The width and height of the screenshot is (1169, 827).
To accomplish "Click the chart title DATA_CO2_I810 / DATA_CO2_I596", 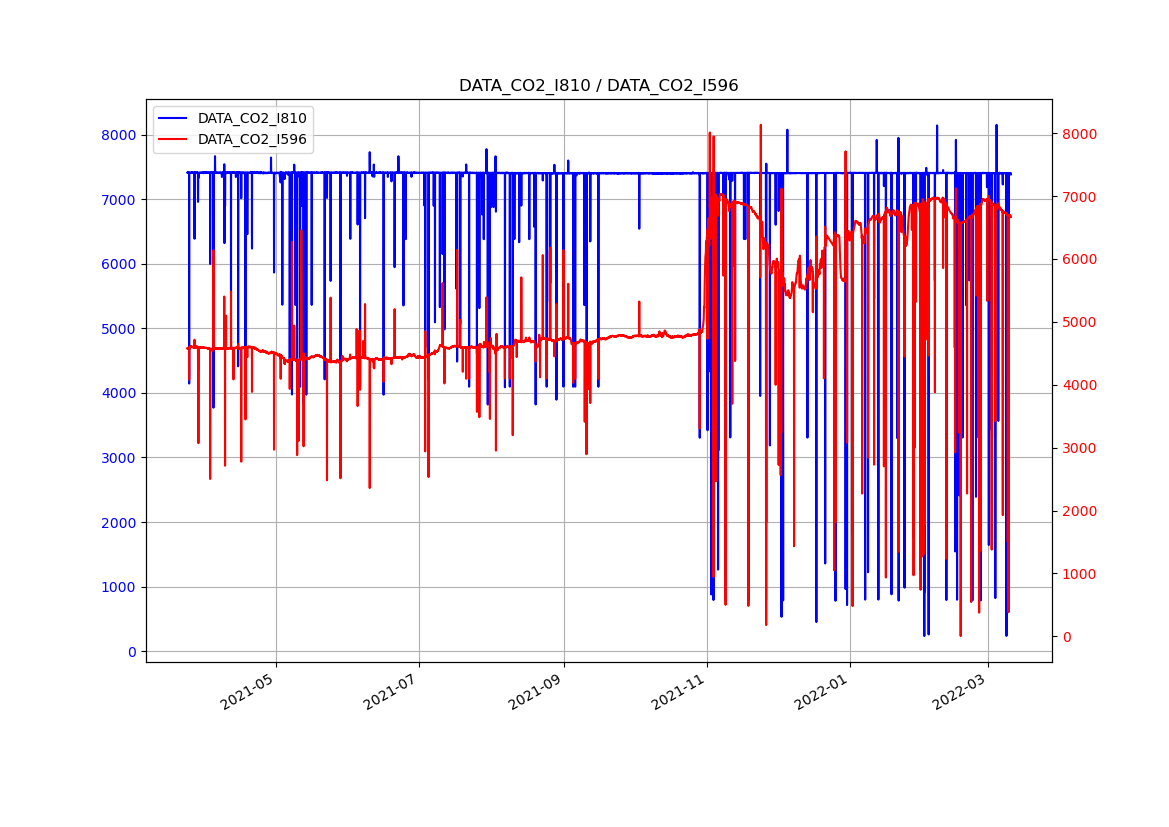I will click(598, 86).
